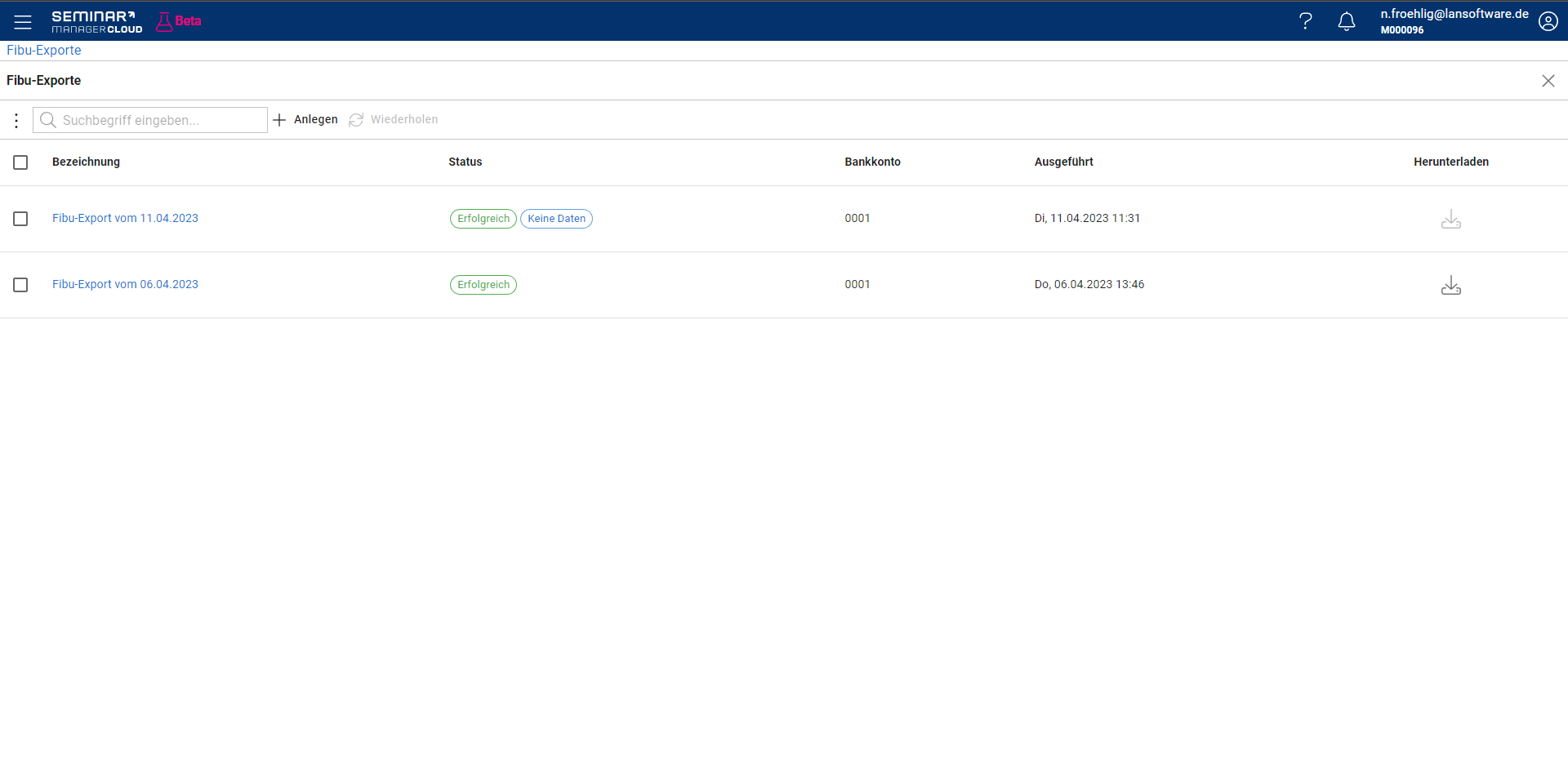Click the search magnifier icon

click(x=48, y=120)
